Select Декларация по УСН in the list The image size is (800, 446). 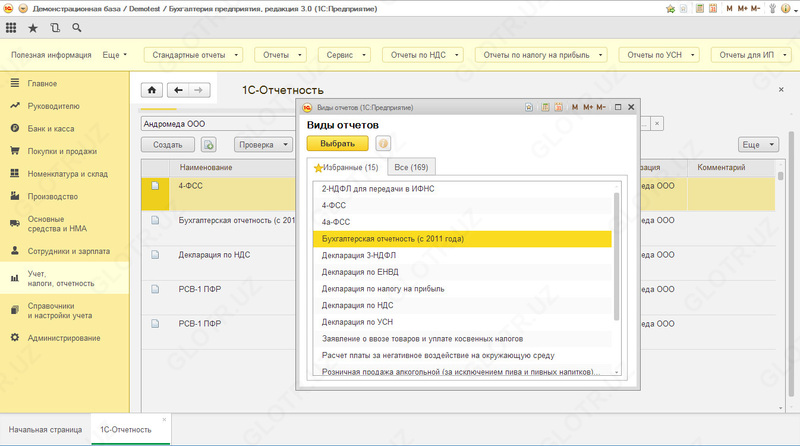point(355,322)
